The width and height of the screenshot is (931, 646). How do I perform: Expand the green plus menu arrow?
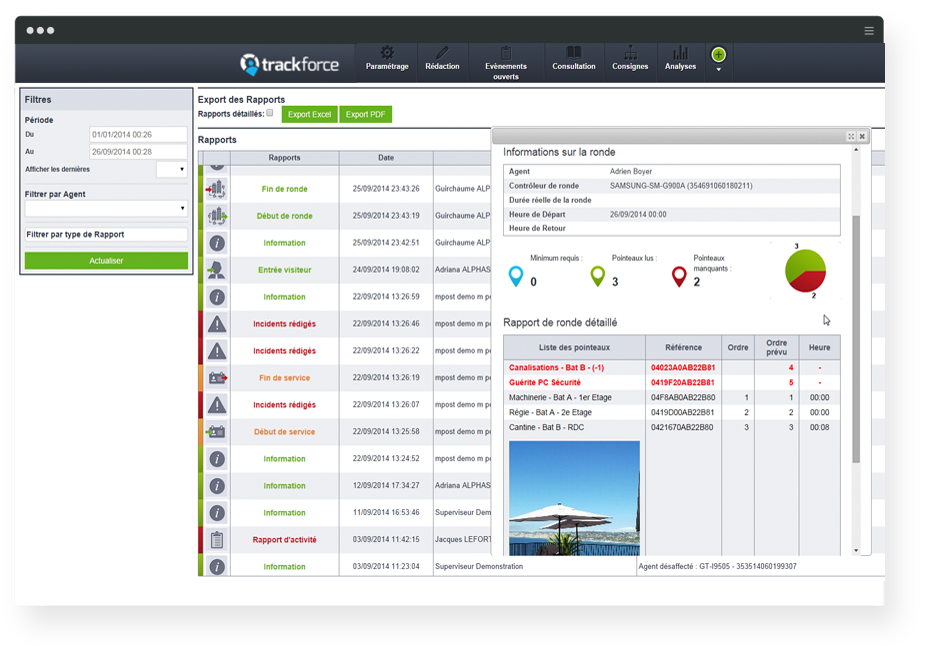click(718, 68)
